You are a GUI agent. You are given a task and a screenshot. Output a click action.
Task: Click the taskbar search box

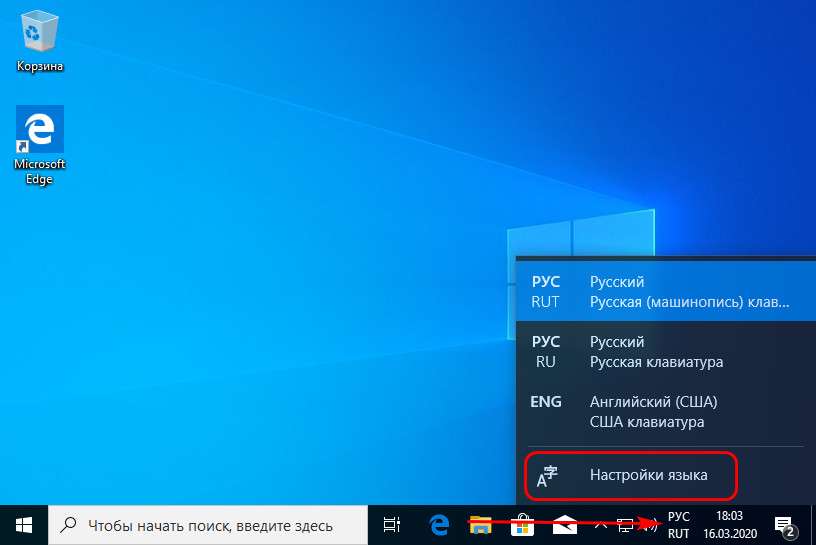tap(208, 525)
